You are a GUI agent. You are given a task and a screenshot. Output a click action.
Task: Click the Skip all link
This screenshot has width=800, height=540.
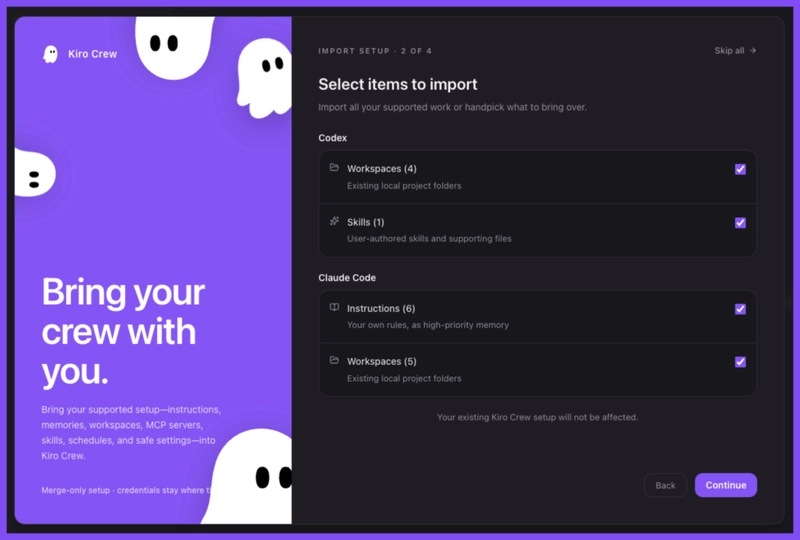pos(735,51)
